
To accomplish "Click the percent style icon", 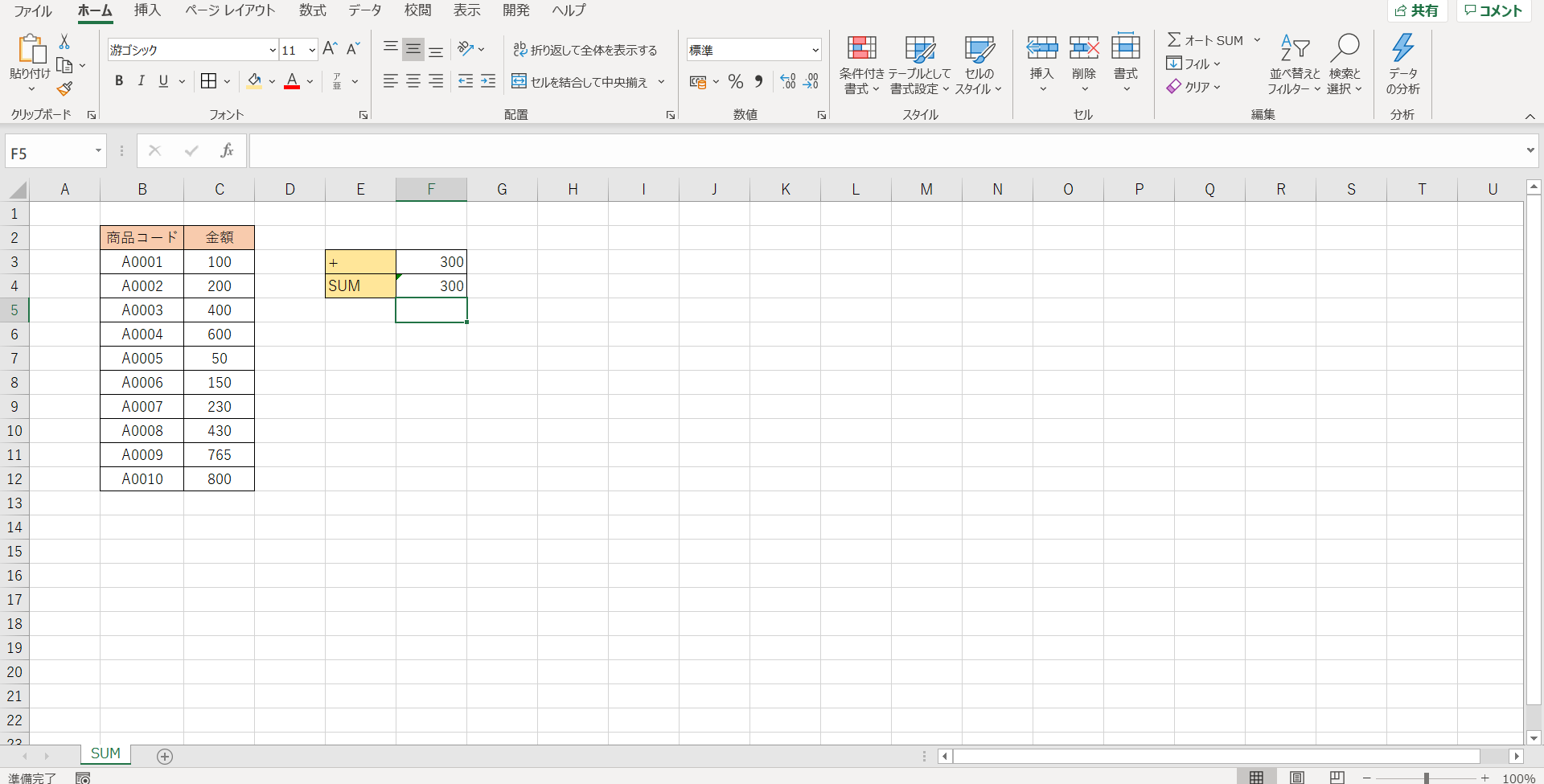I will pos(735,81).
